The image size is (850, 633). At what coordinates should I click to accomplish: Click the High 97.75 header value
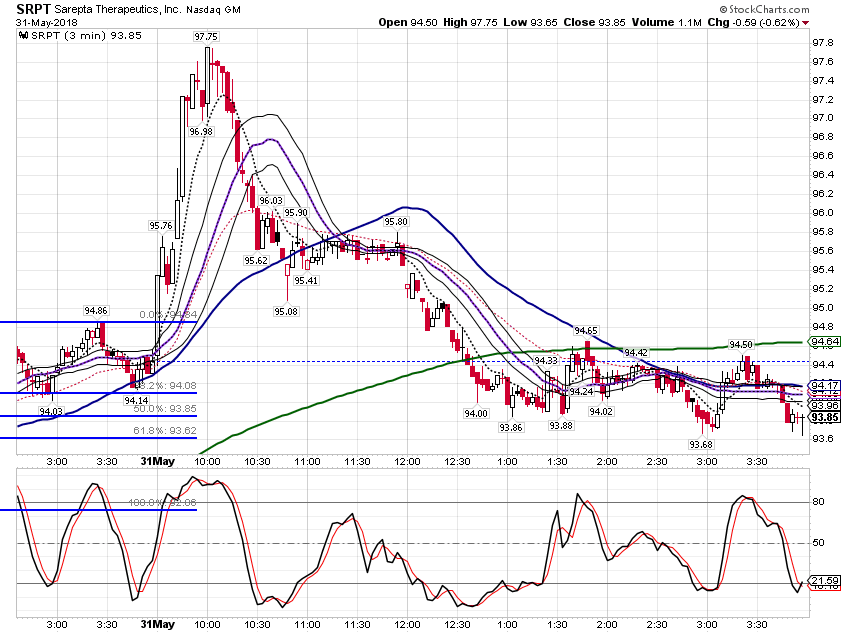tap(470, 22)
